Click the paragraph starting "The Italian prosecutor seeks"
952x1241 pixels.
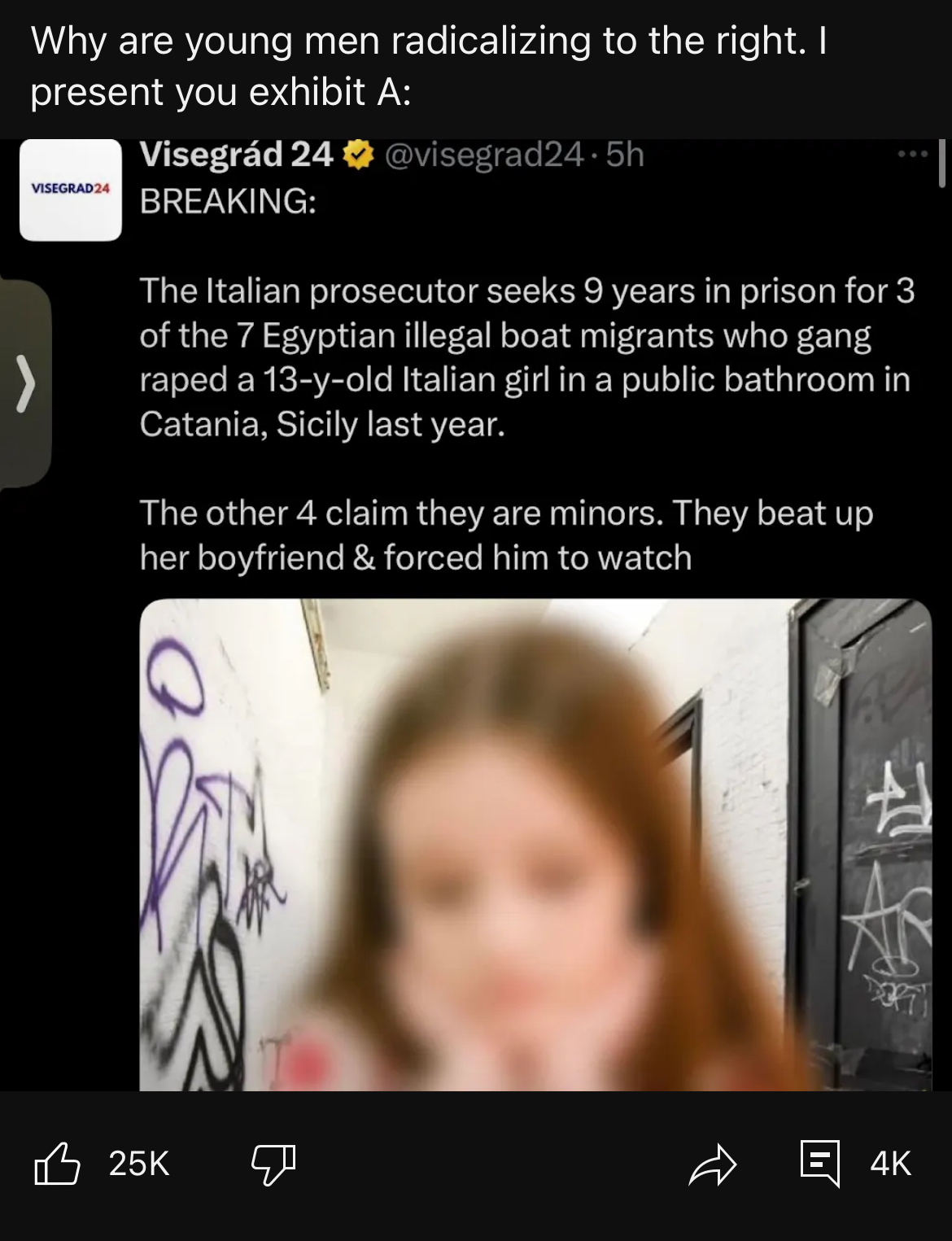click(527, 357)
